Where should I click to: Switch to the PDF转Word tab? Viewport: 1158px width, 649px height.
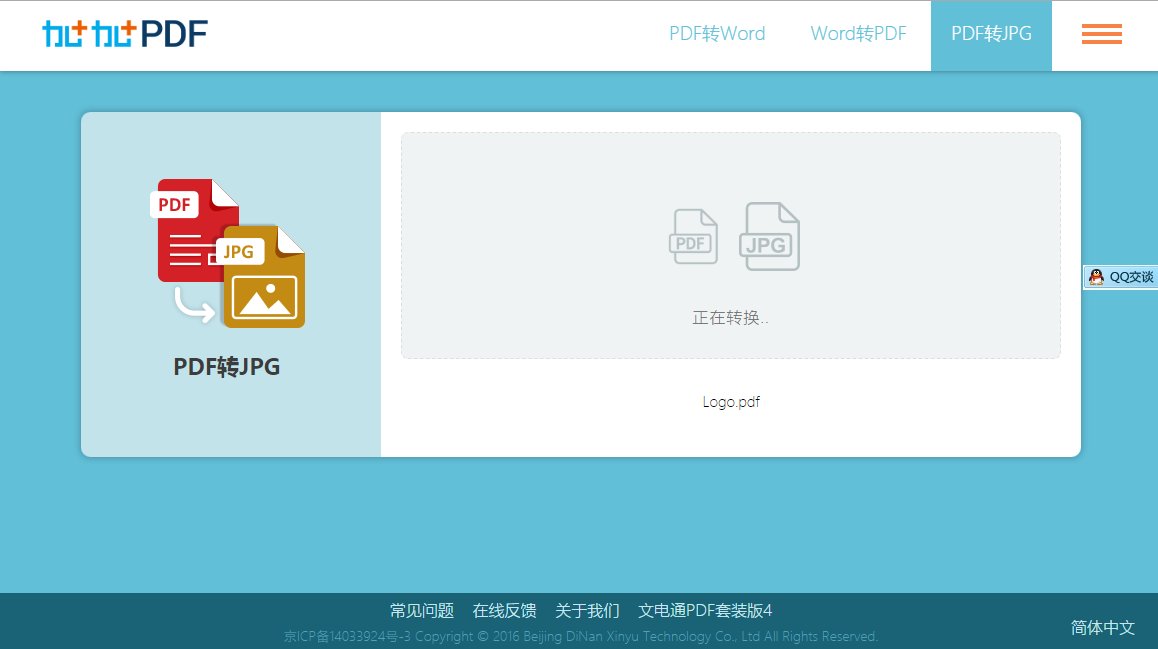717,34
